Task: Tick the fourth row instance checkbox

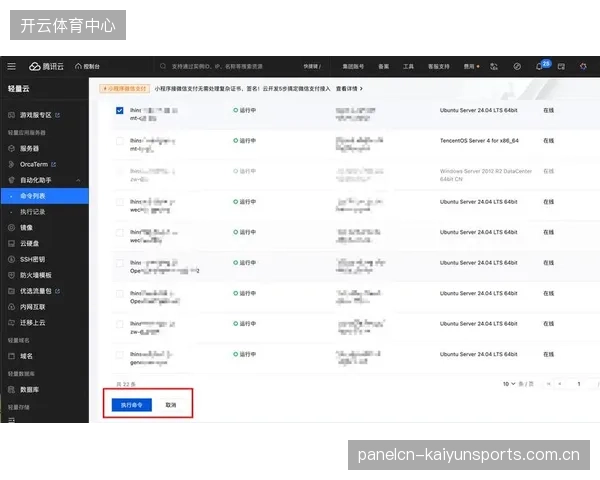Action: click(x=120, y=202)
